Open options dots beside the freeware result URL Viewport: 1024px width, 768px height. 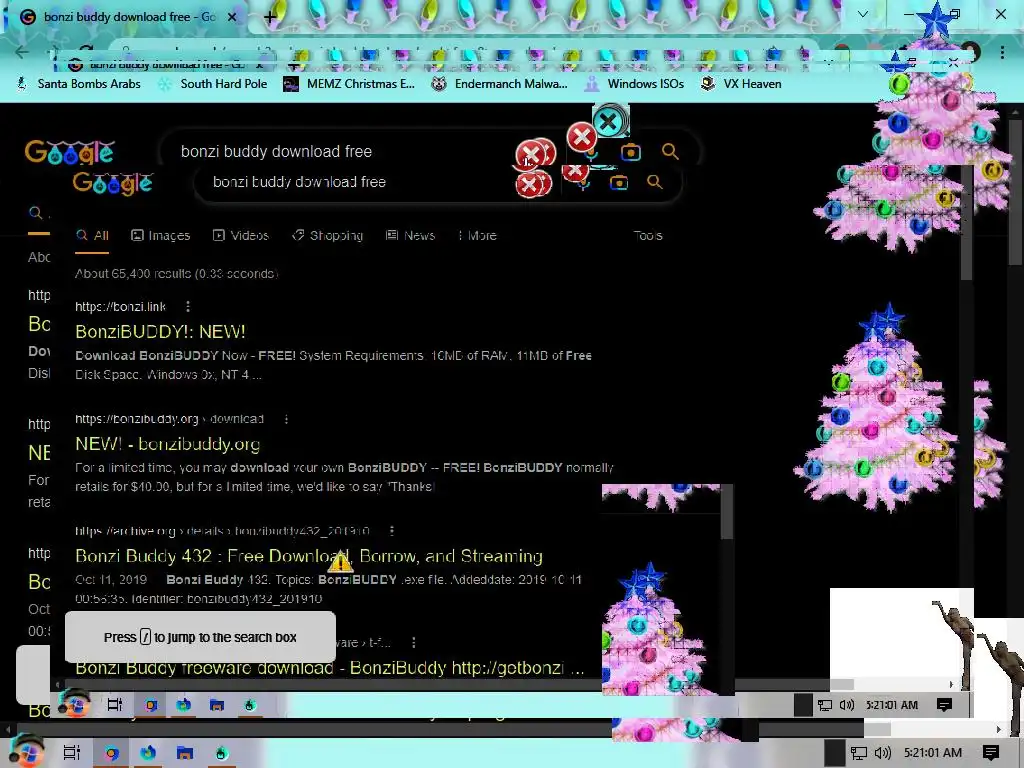414,643
